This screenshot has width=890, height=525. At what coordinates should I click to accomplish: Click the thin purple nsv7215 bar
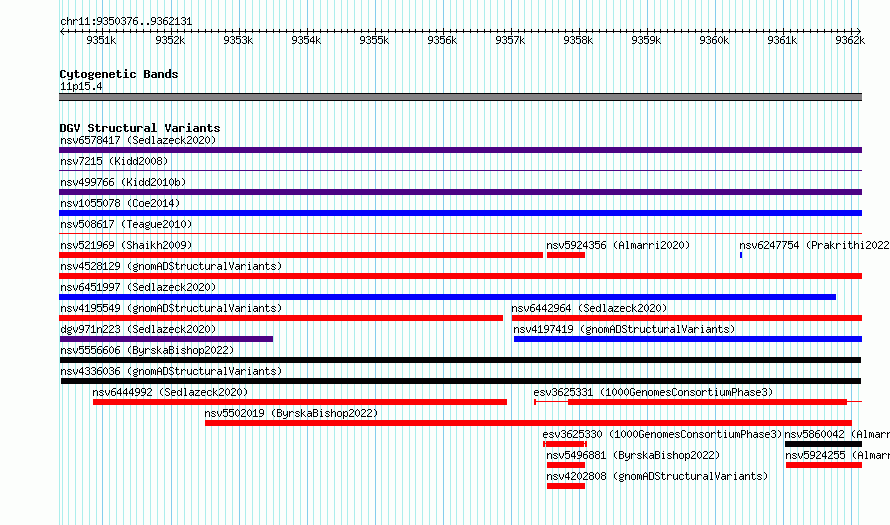coord(460,171)
